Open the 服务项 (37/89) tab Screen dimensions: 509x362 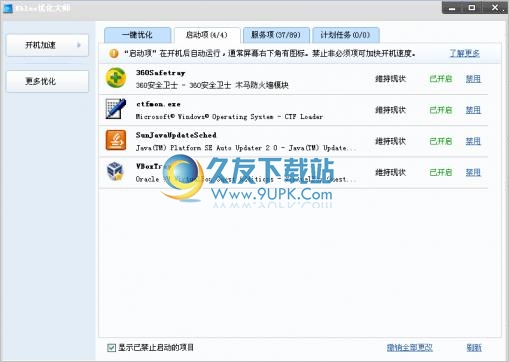[x=276, y=35]
